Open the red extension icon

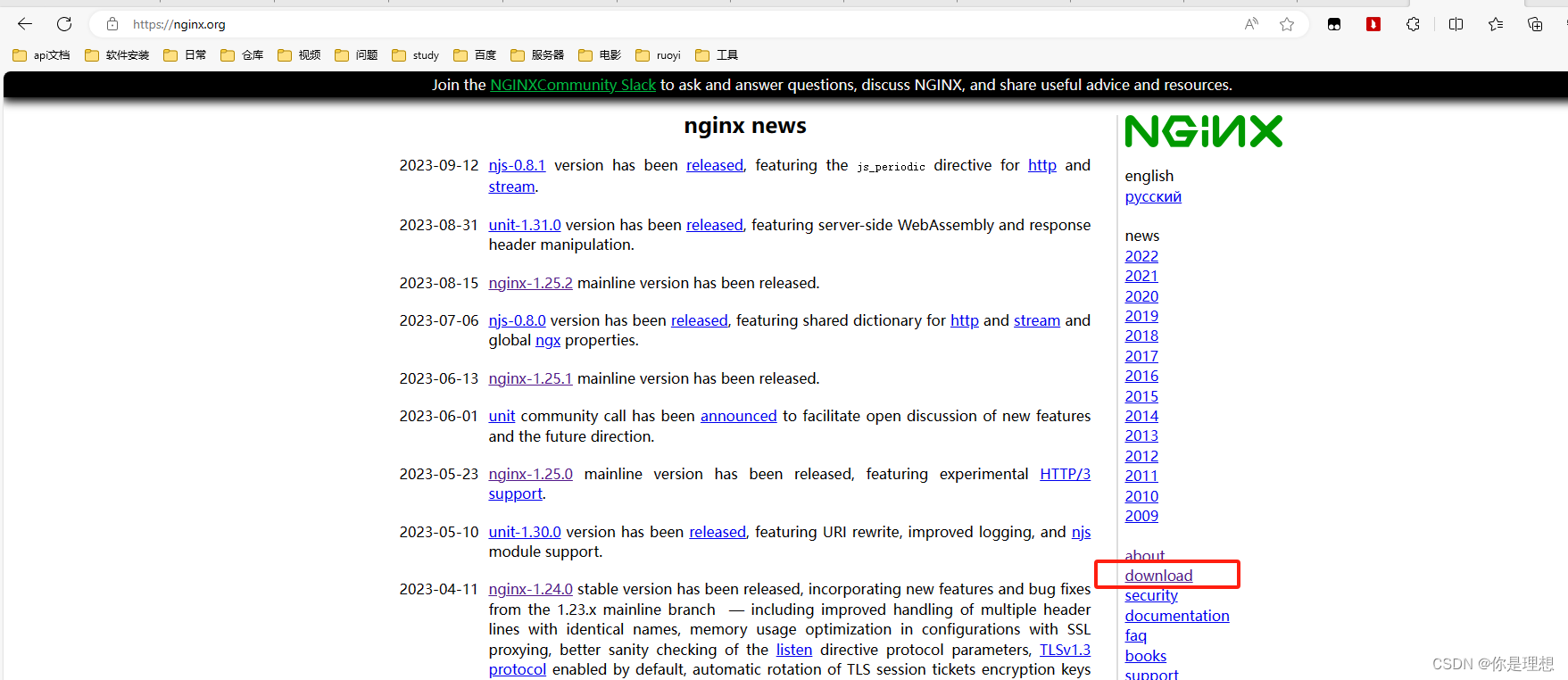(1373, 24)
